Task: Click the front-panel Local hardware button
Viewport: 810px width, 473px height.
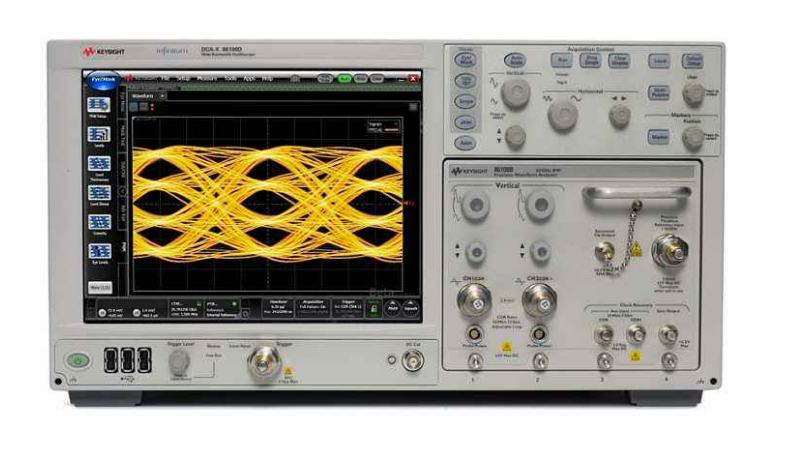Action: 659,61
